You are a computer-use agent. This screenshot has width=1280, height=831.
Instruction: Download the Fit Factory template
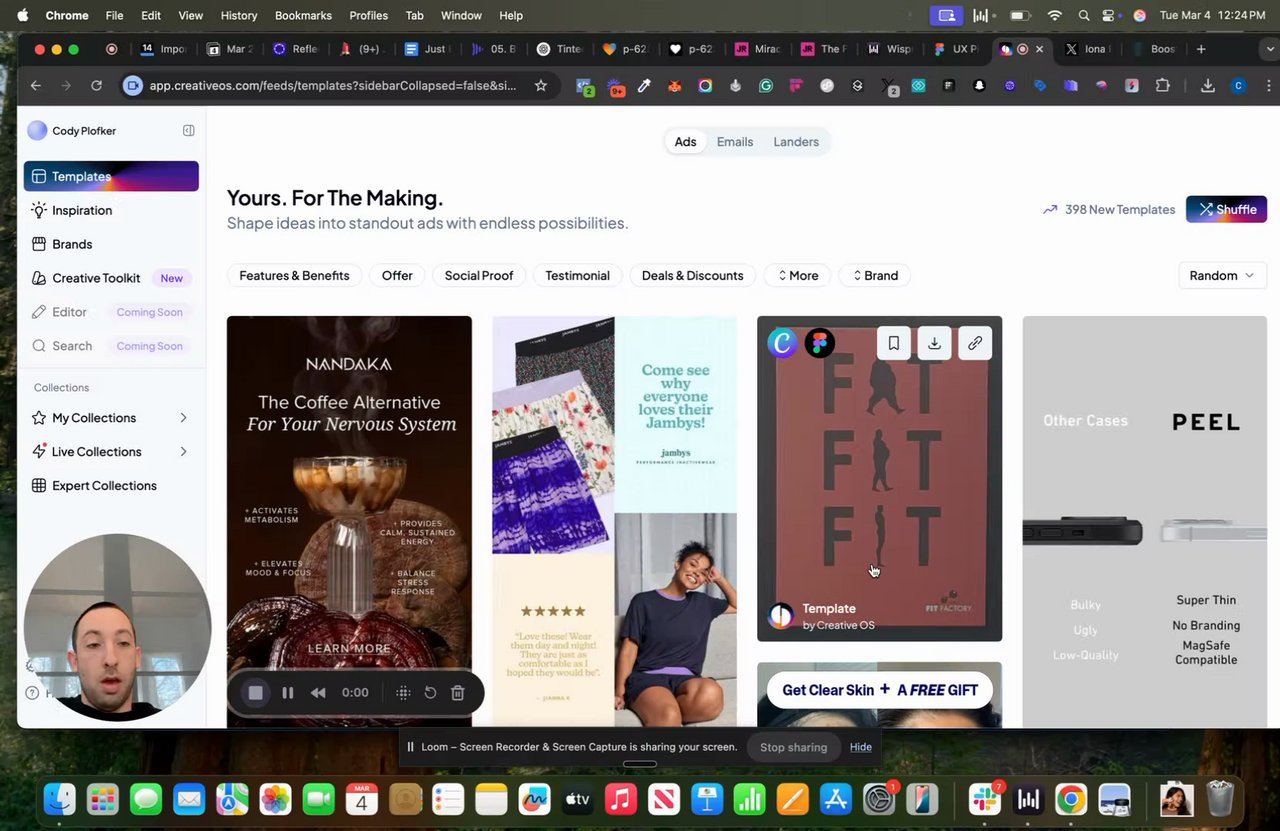click(x=934, y=343)
